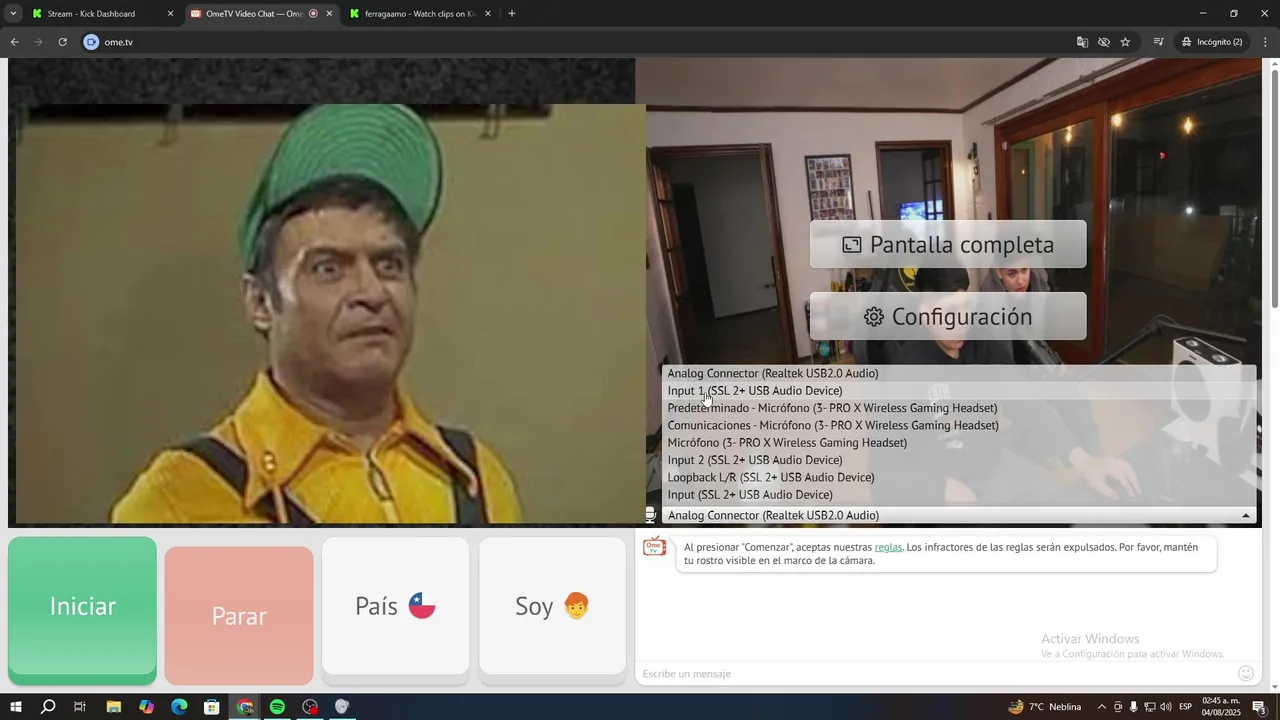This screenshot has width=1280, height=720.
Task: Click the microphone in-use tray icon
Action: [x=1133, y=707]
